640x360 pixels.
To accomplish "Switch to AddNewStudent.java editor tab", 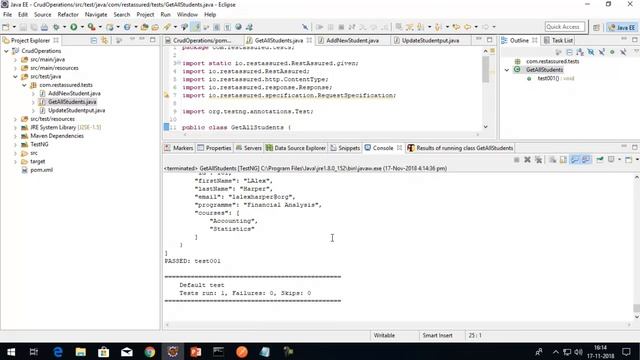I will (352, 40).
